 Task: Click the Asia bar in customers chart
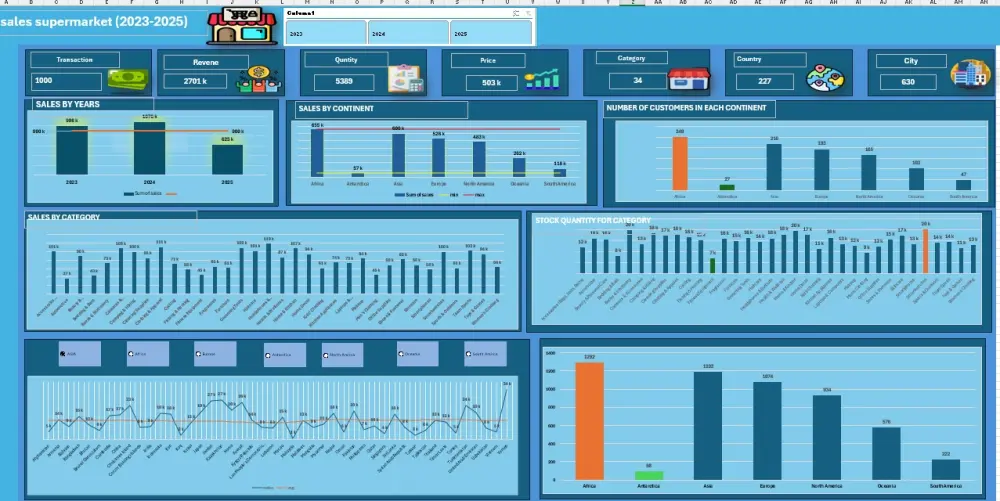tap(774, 167)
